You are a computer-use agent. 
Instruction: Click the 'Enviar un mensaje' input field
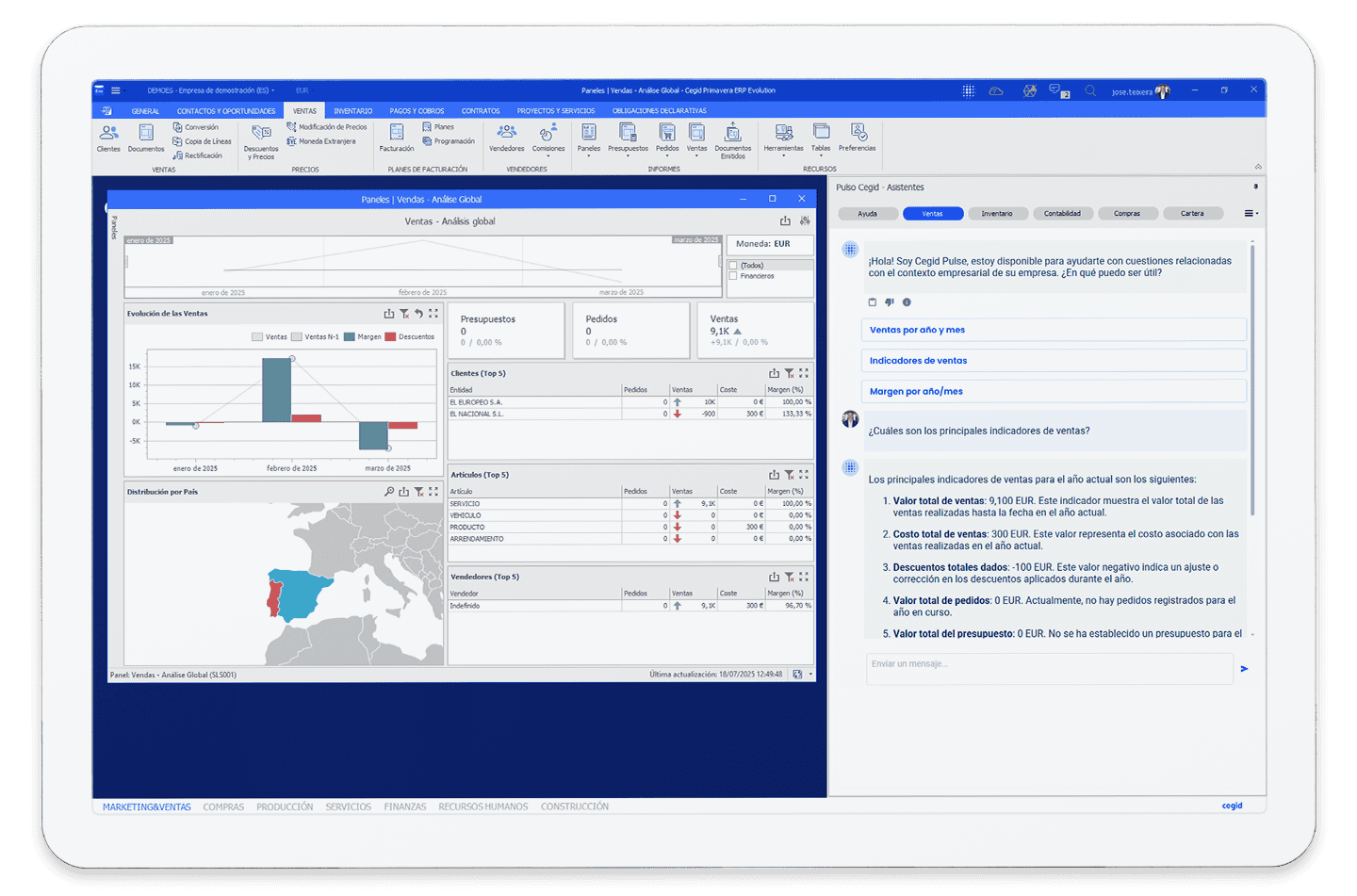click(x=1048, y=668)
